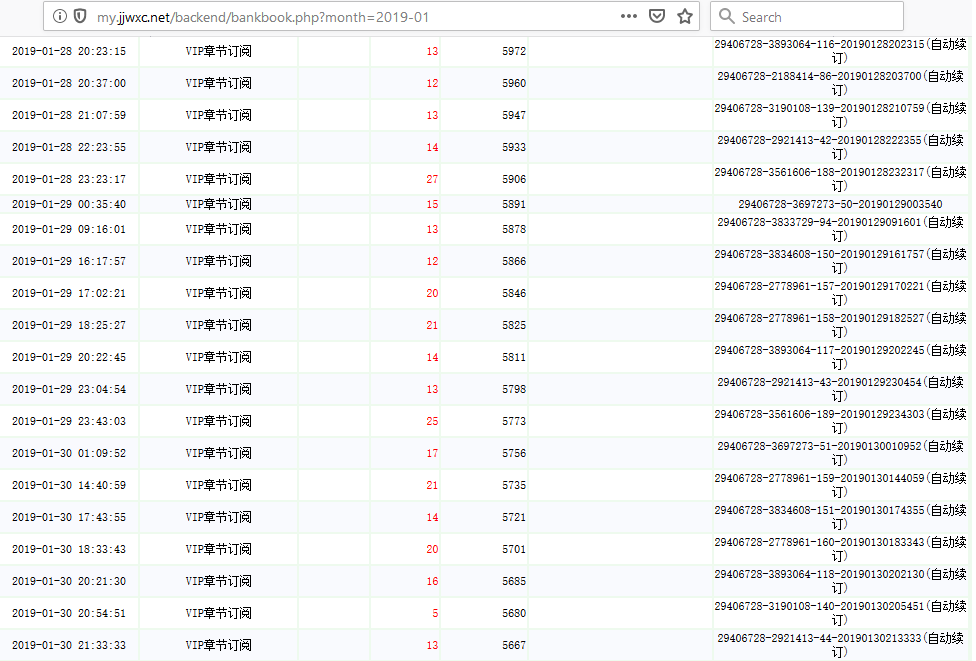Open the tracking protection shield icon
Viewport: 976px width, 661px height.
pos(80,16)
